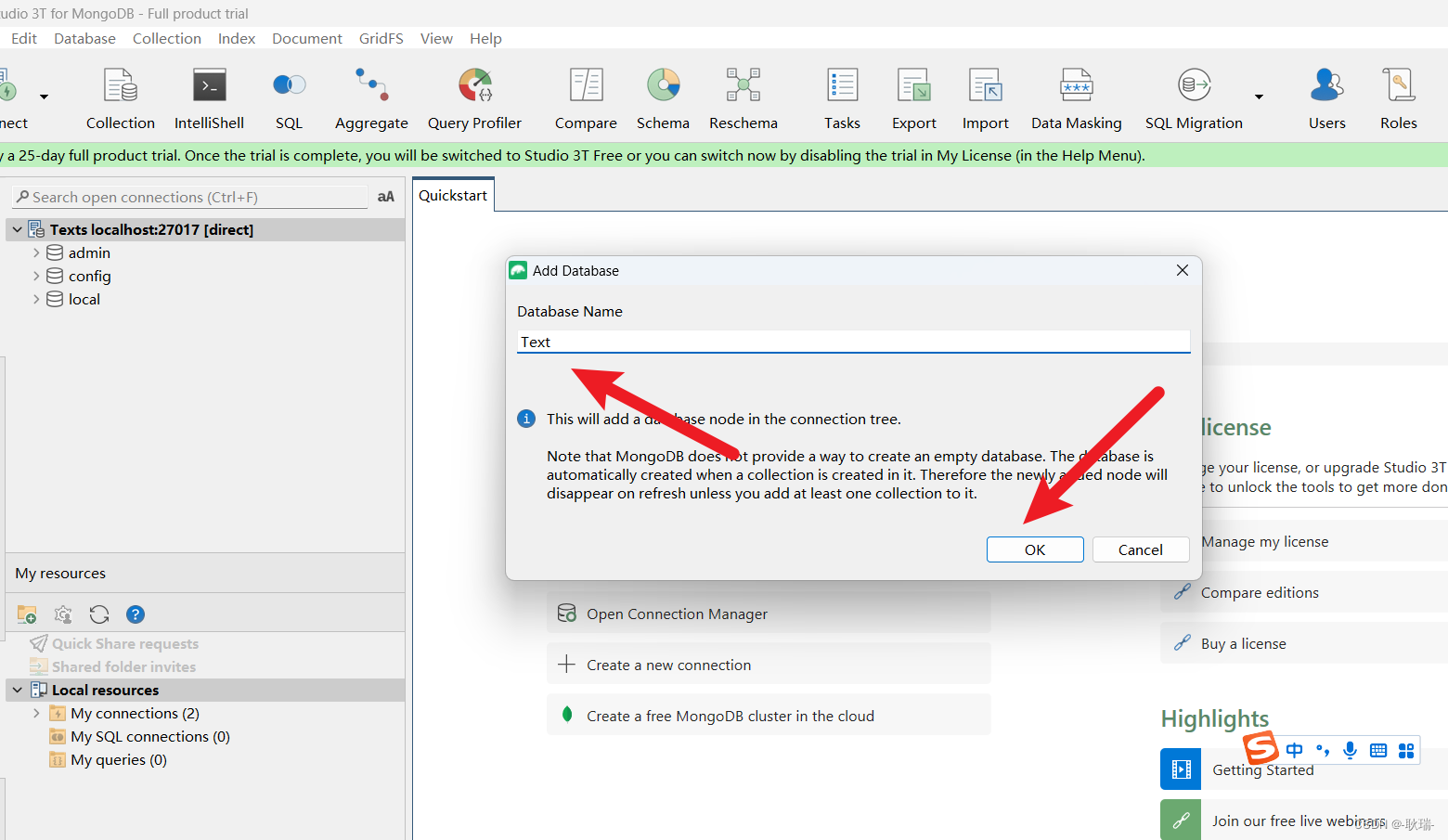Launch IntelliShell from the toolbar
The height and width of the screenshot is (840, 1448).
[x=209, y=98]
